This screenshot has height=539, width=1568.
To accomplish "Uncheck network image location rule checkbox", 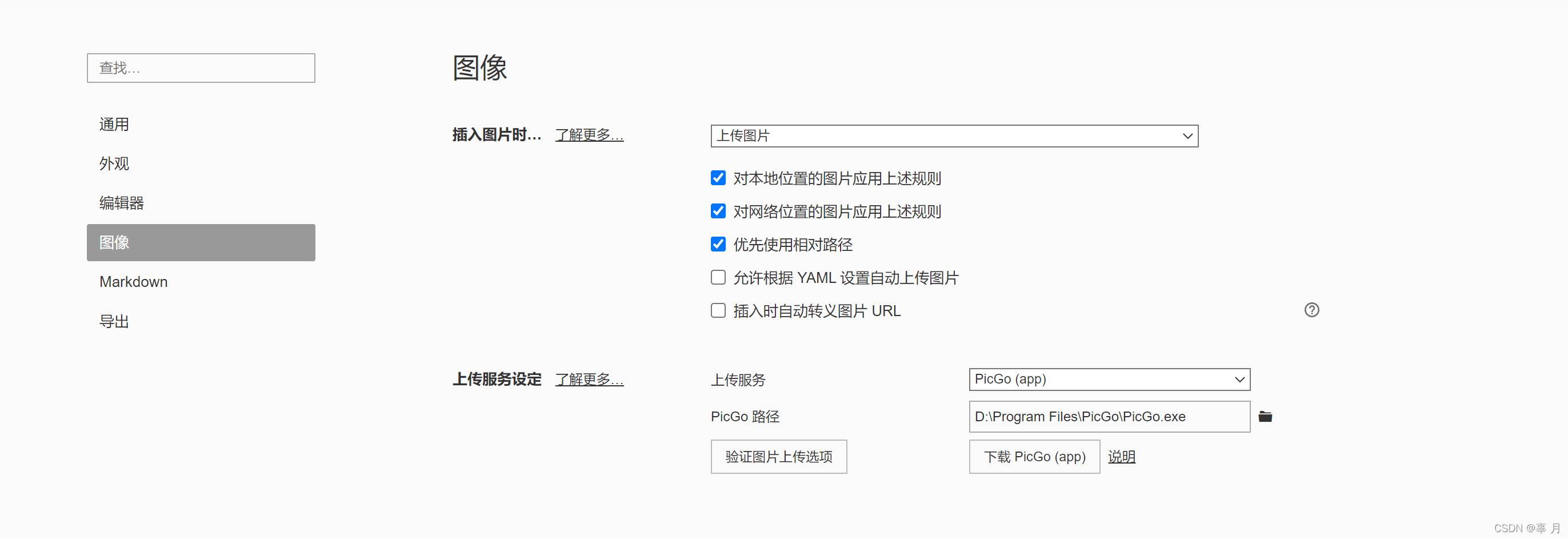I will point(718,211).
